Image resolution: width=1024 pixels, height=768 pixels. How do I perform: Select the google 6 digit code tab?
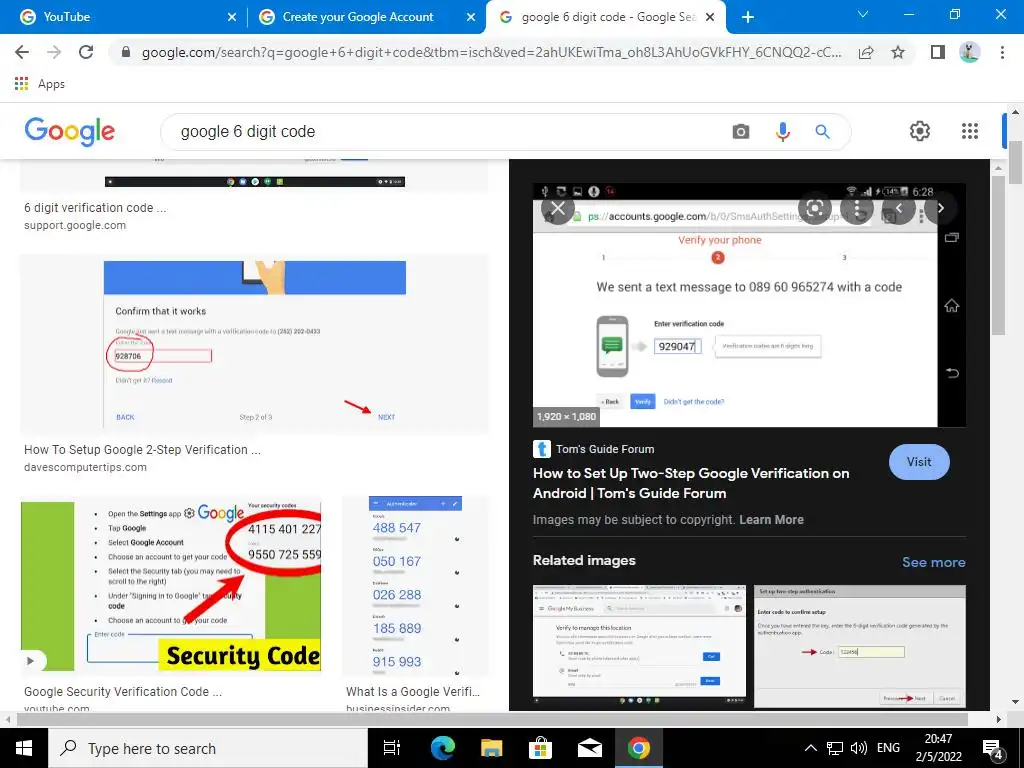click(606, 17)
